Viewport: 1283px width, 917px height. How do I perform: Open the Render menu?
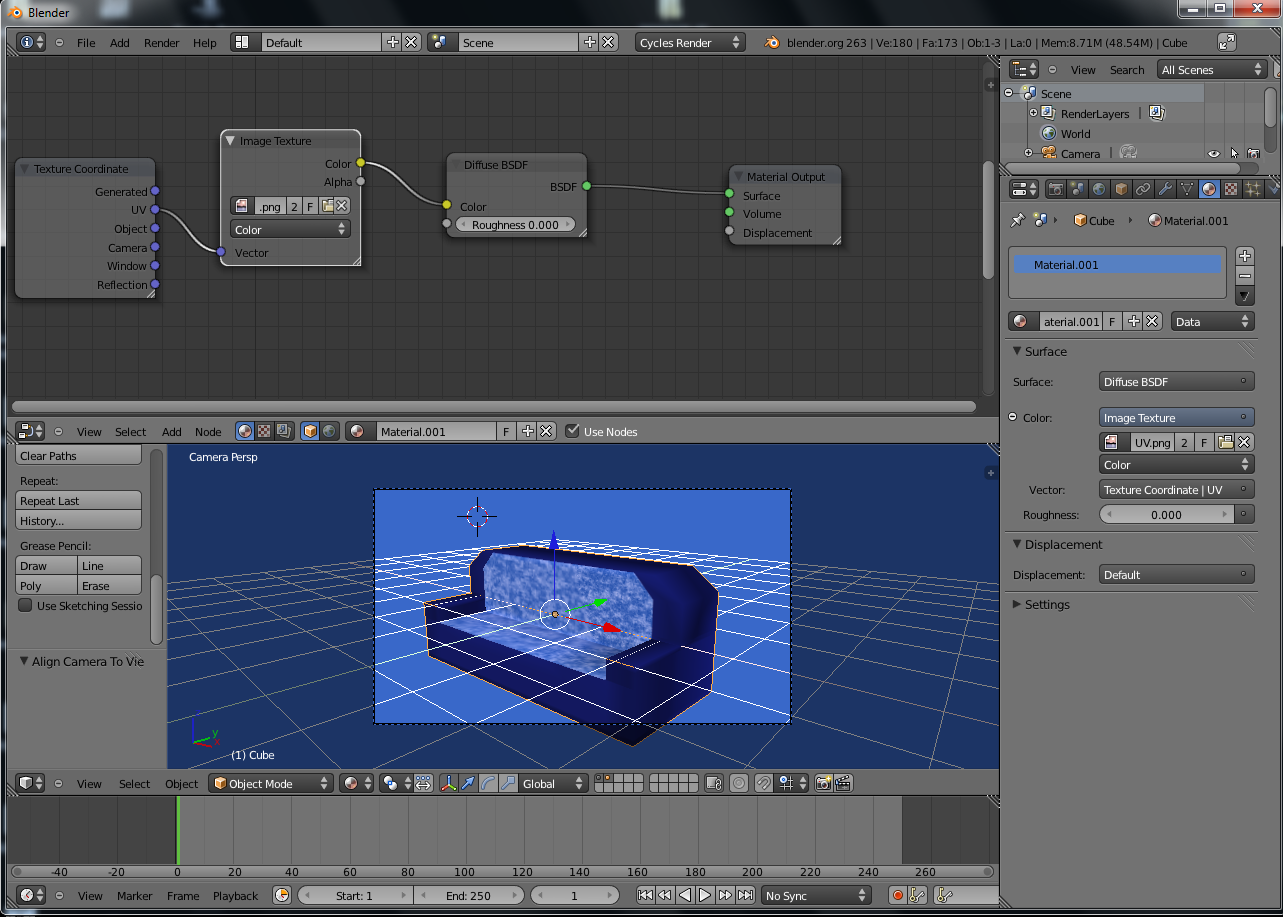click(x=161, y=43)
